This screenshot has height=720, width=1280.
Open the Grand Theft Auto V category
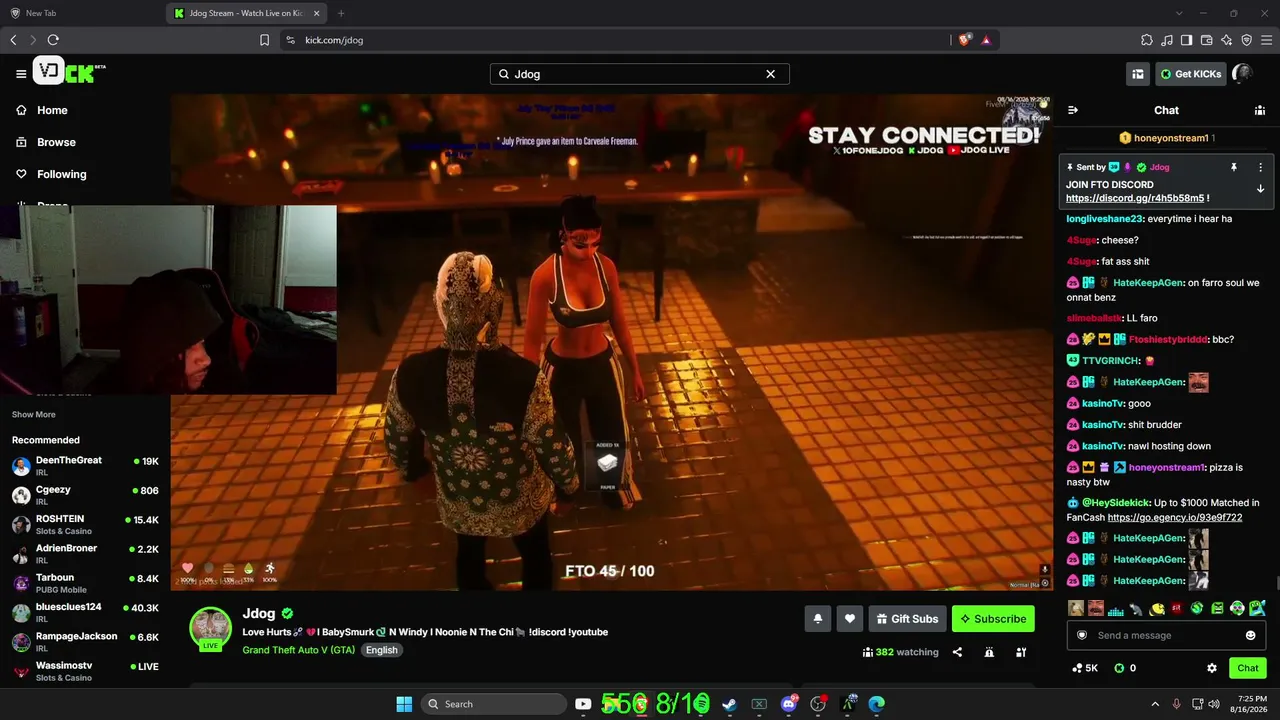click(298, 650)
